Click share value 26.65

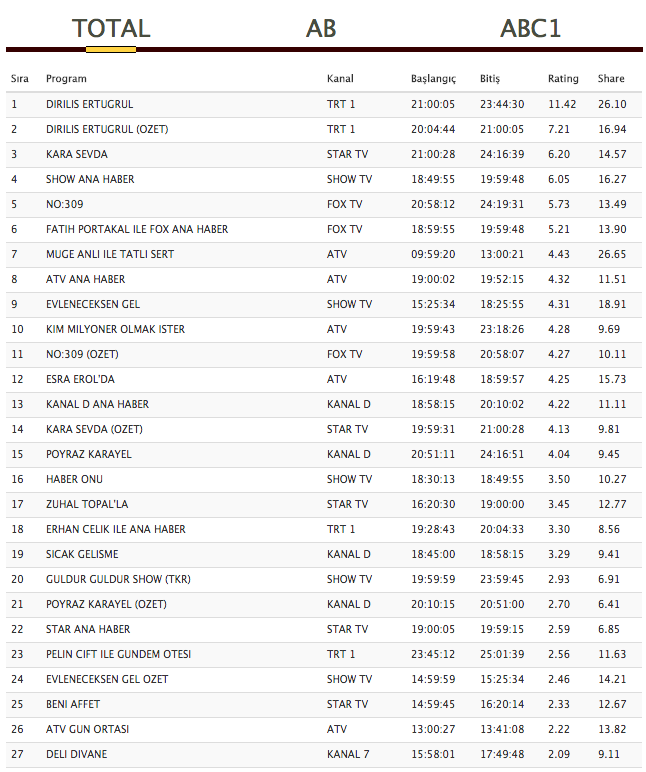[x=612, y=255]
